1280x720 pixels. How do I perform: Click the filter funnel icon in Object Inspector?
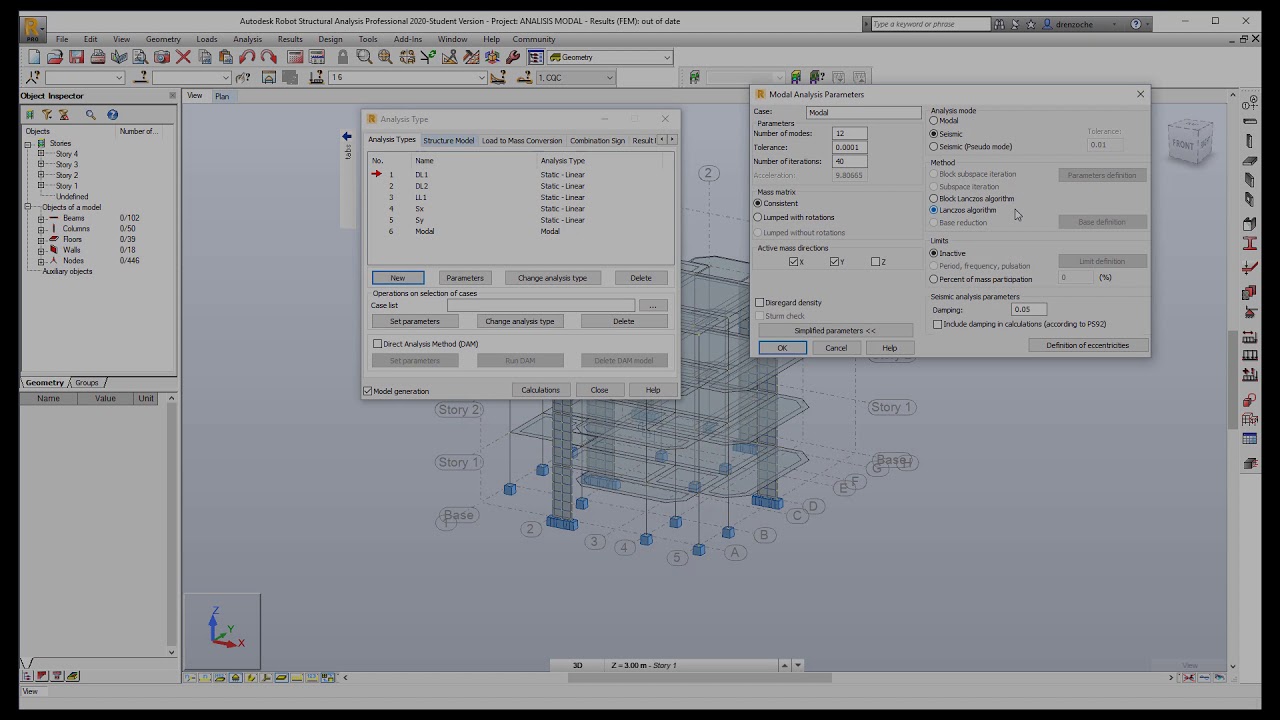tap(47, 115)
